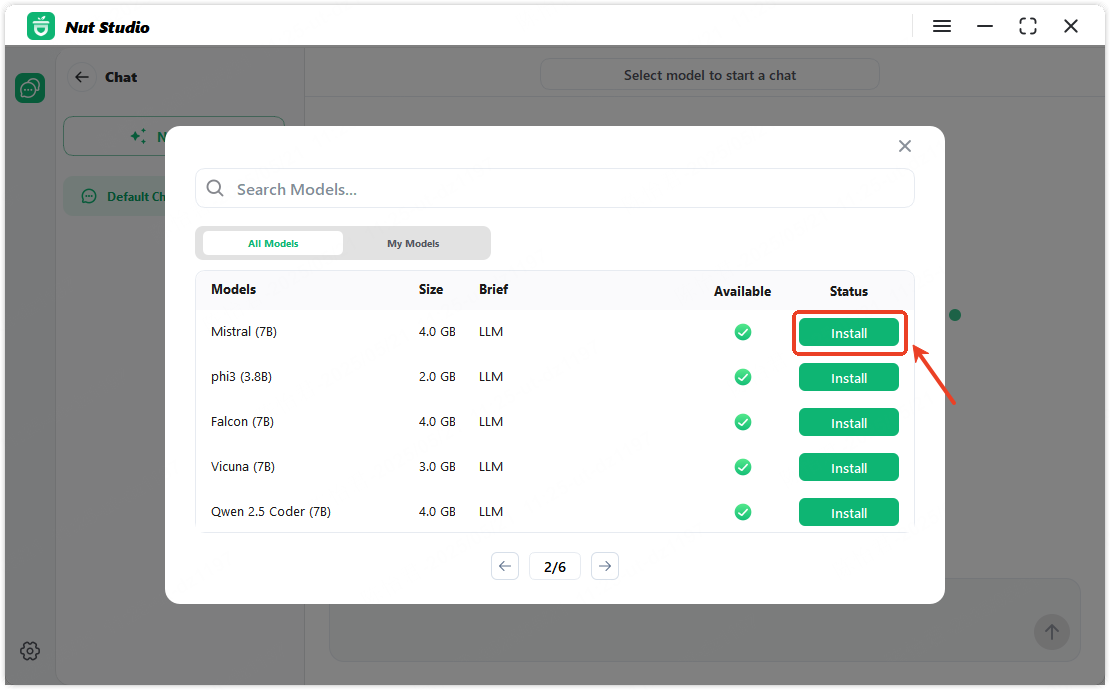Select the Falcon (7B) model name
1110x690 pixels.
tap(242, 421)
